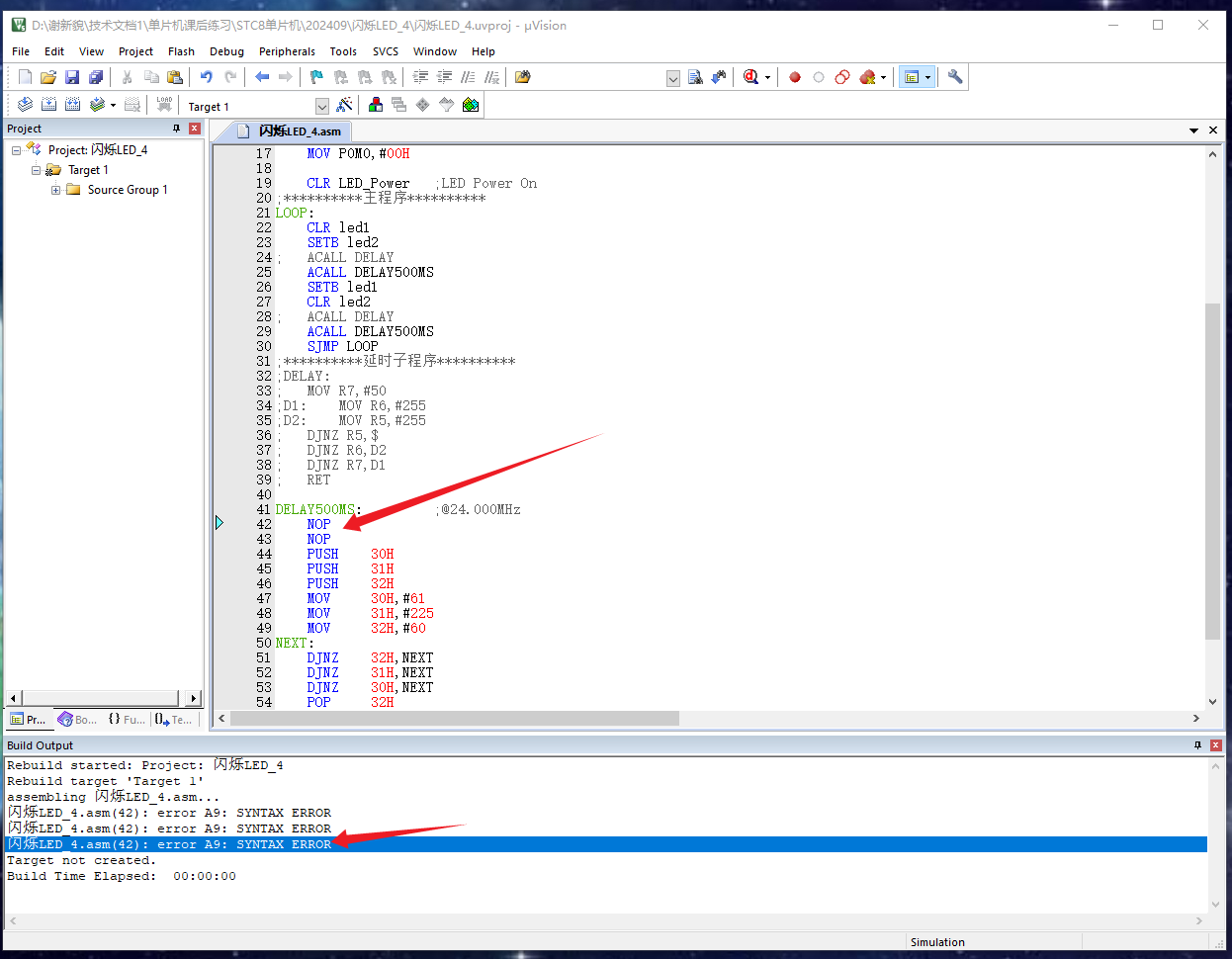Comment the selection using the toolbar icon
This screenshot has width=1232, height=959.
468,77
